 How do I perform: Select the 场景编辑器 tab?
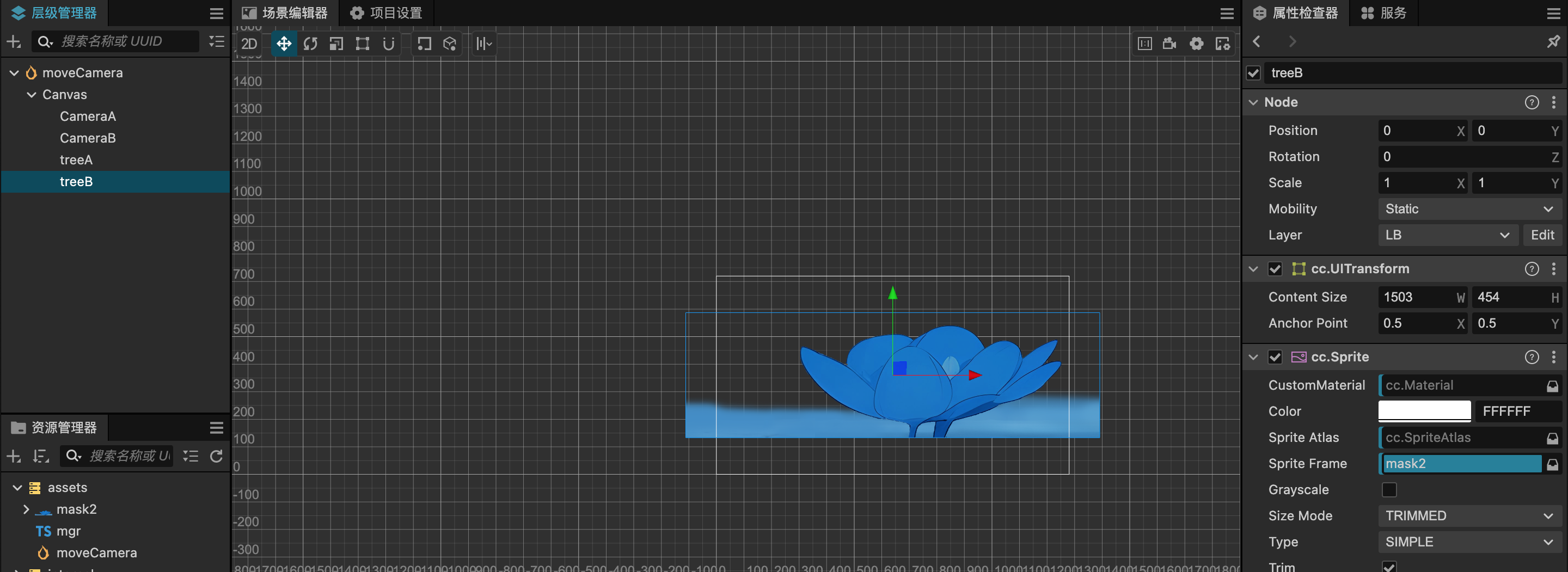[284, 13]
